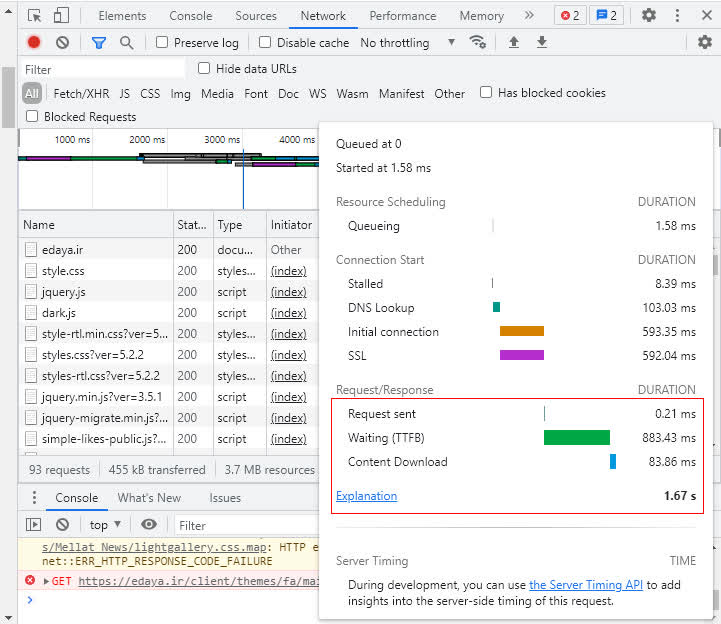Open the No throttling dropdown
Screen dimensions: 721x624
(x=408, y=43)
